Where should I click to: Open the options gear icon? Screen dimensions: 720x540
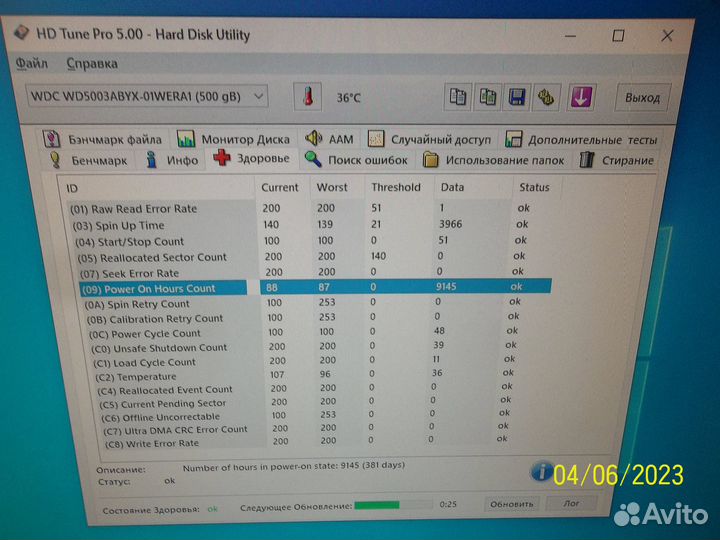(546, 97)
